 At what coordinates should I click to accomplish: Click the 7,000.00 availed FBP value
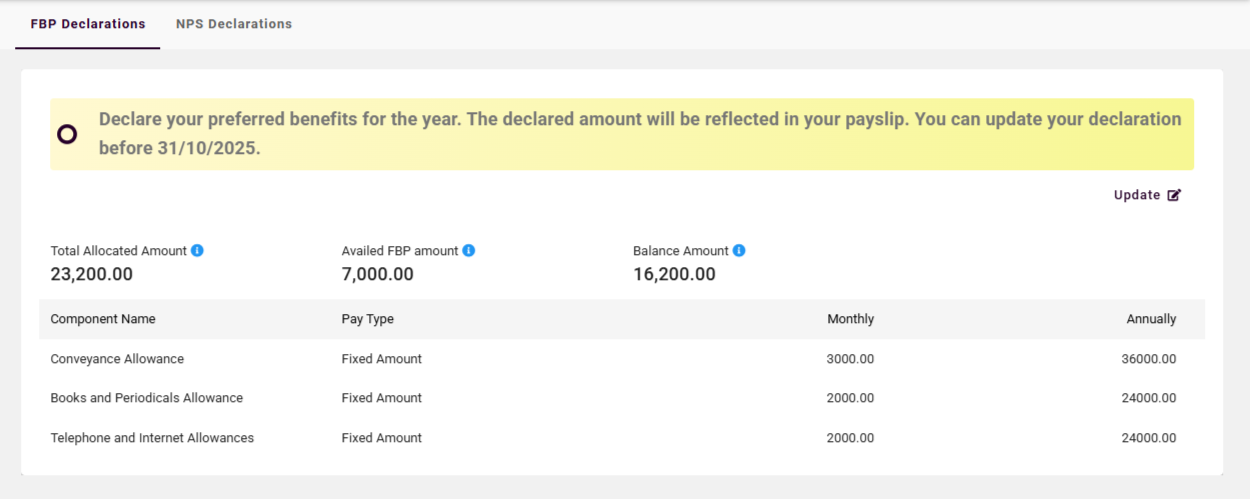[378, 274]
